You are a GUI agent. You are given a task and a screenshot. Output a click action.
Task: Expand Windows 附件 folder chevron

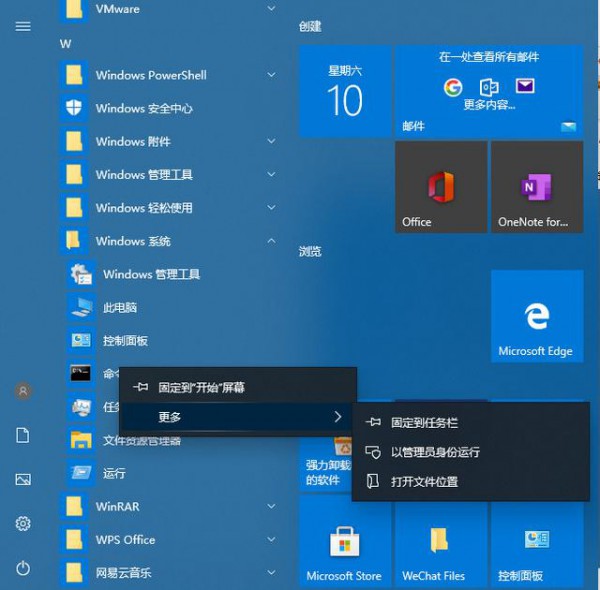click(x=271, y=141)
